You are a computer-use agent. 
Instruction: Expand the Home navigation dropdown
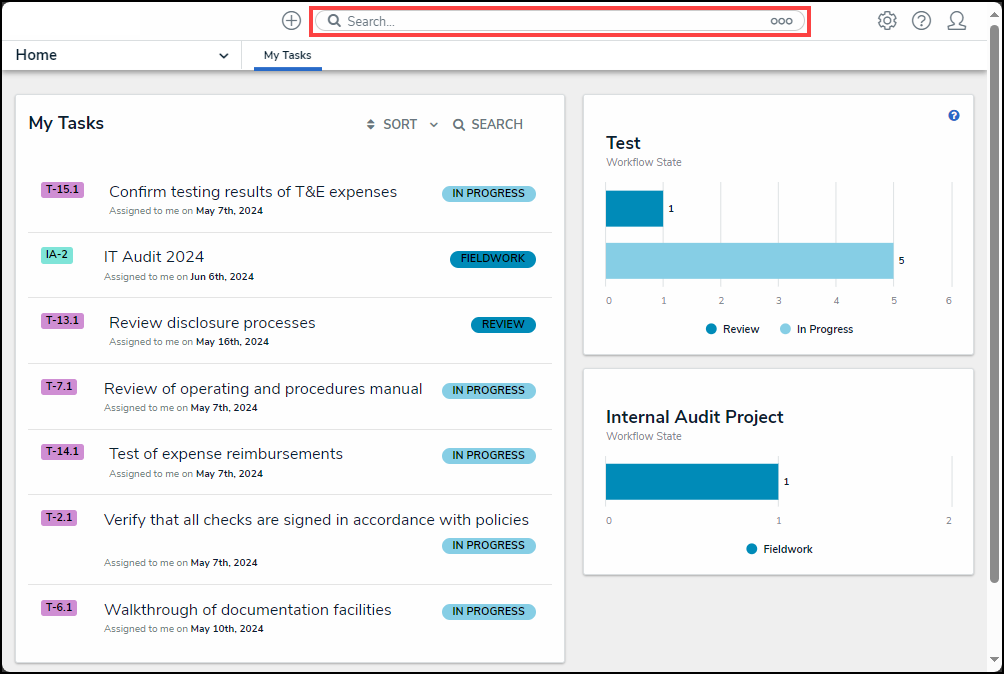click(x=223, y=56)
